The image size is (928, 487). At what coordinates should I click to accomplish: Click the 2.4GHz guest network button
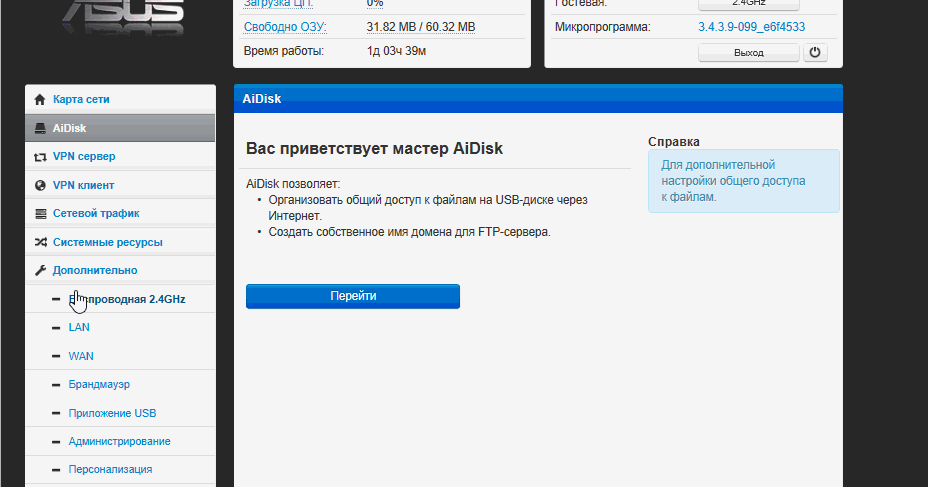[x=749, y=4]
